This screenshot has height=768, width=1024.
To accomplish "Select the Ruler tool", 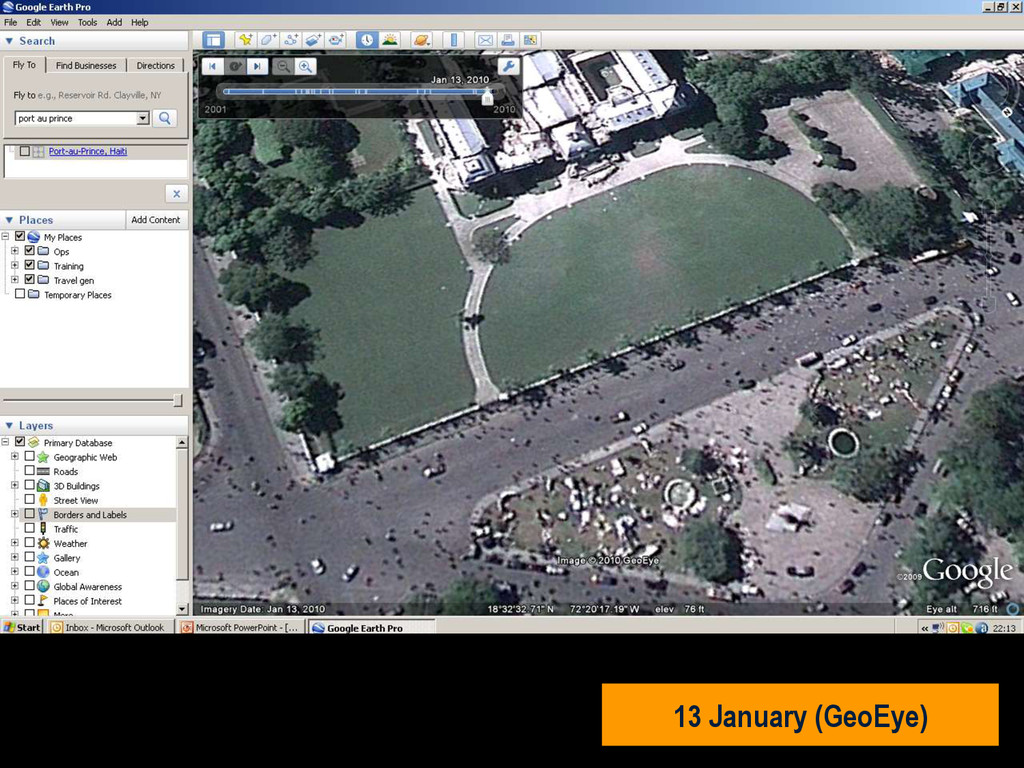I will pos(454,40).
